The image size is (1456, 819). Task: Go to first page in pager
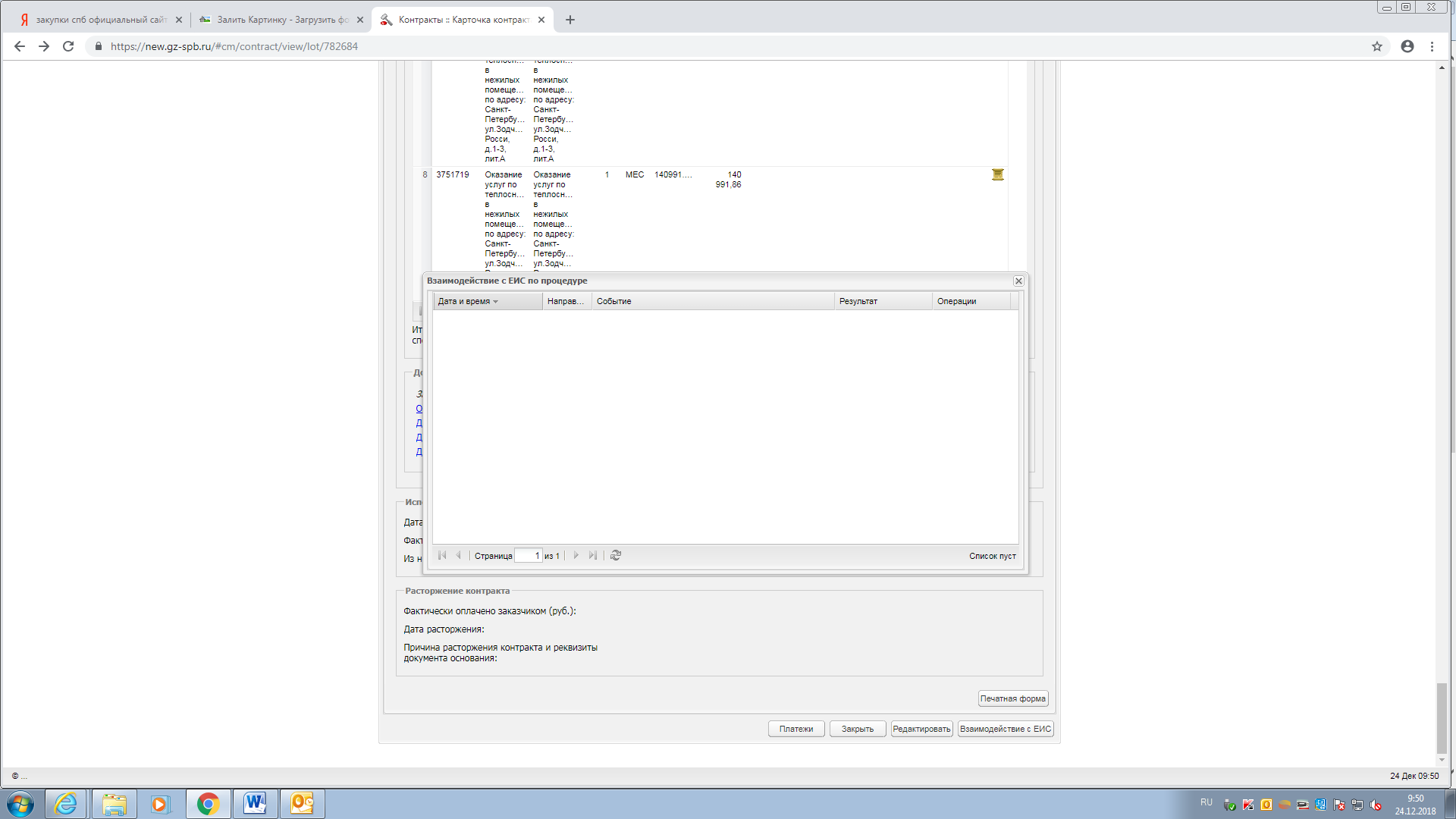[442, 555]
